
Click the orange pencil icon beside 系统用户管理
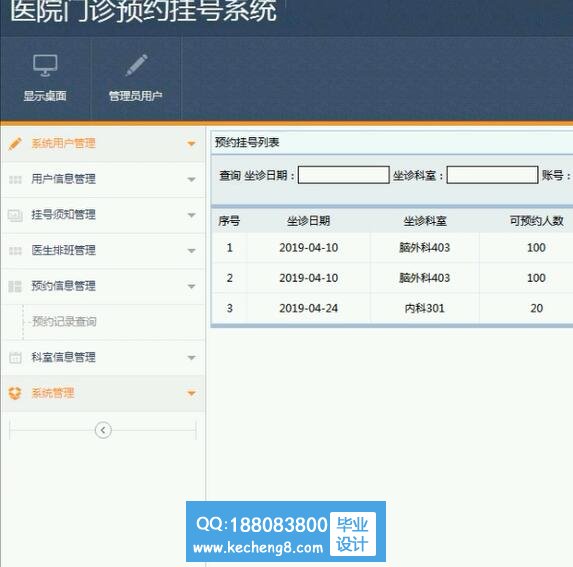[15, 144]
